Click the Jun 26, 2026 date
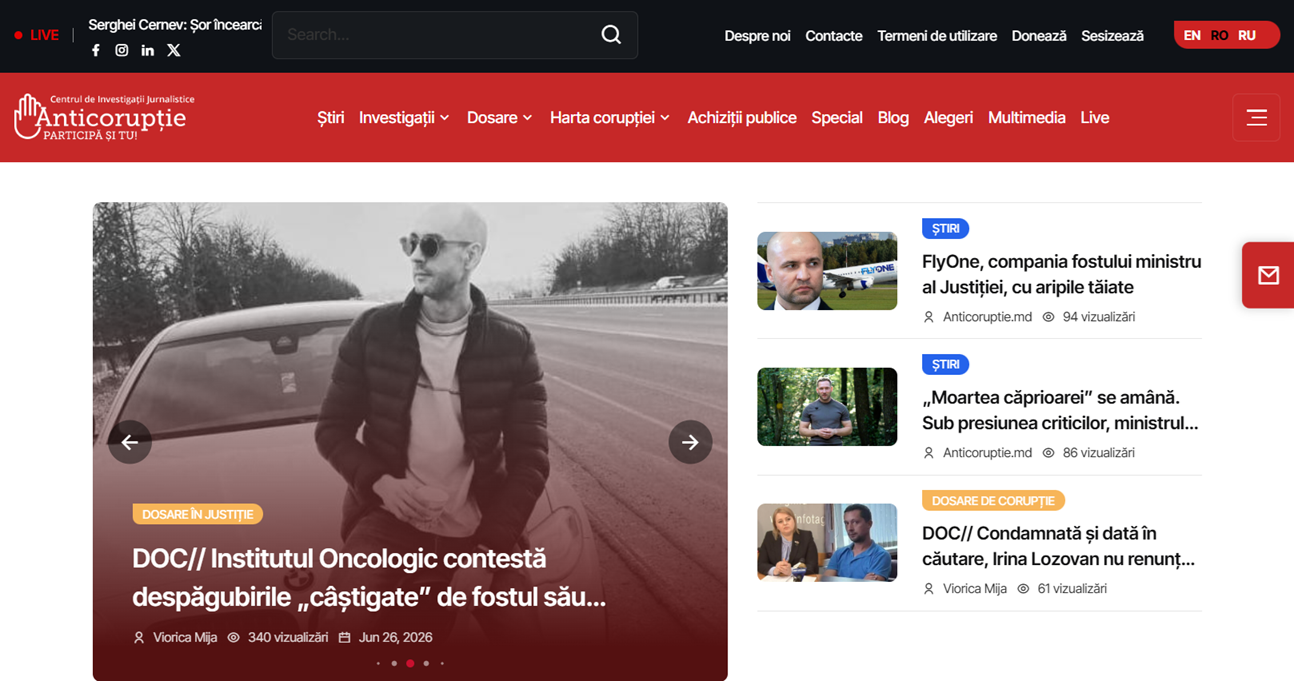 coord(395,637)
